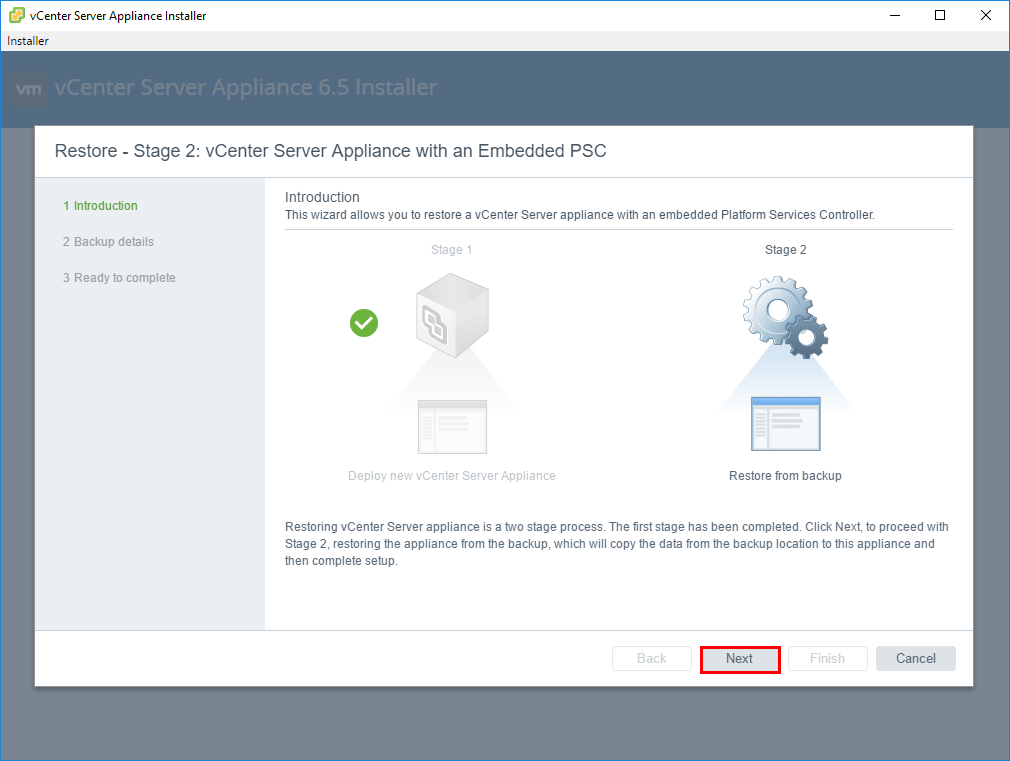Click the Stage 1 heading
1010x761 pixels.
[452, 249]
